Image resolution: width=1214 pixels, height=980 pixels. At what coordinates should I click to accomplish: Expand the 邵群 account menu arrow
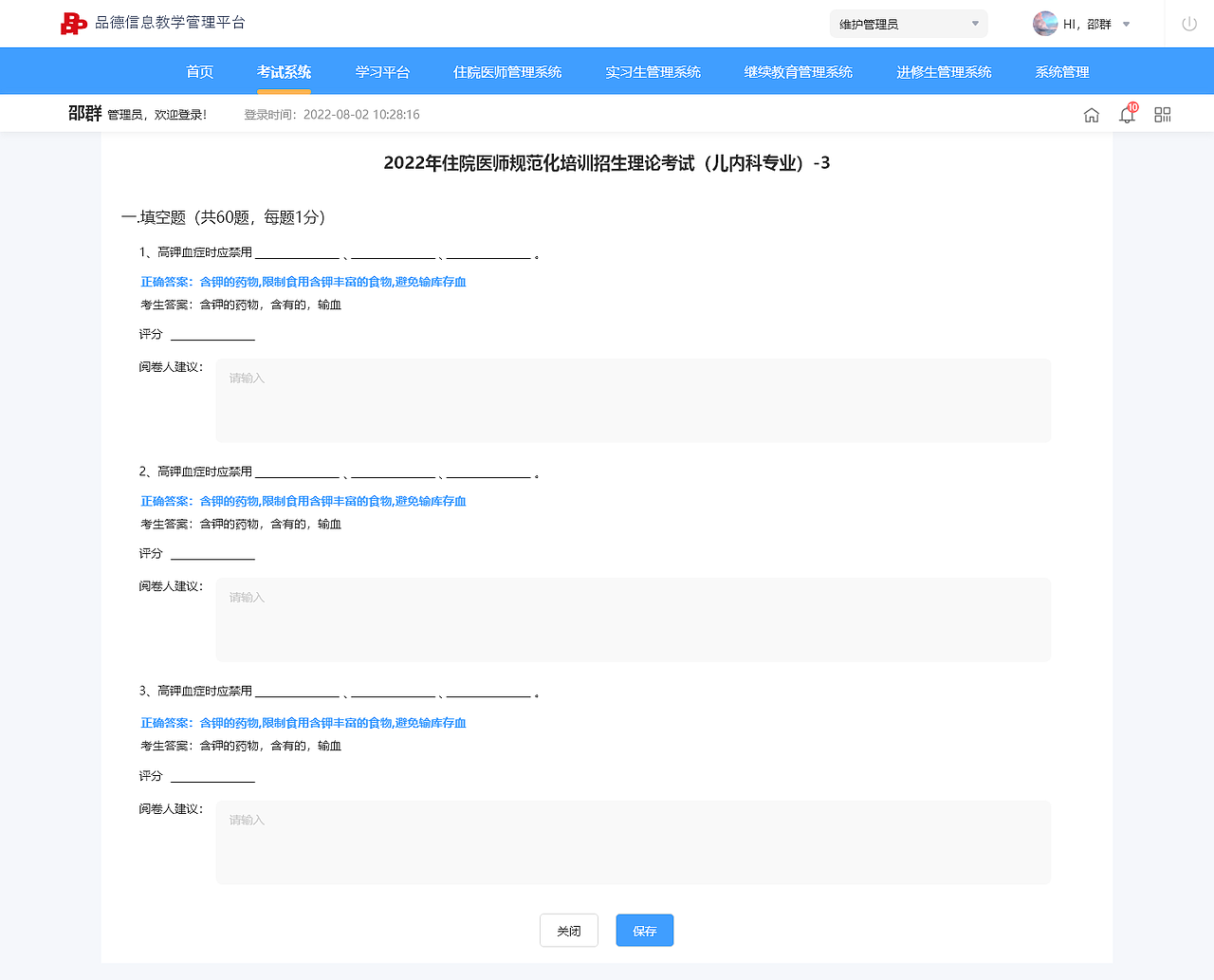[x=1125, y=24]
